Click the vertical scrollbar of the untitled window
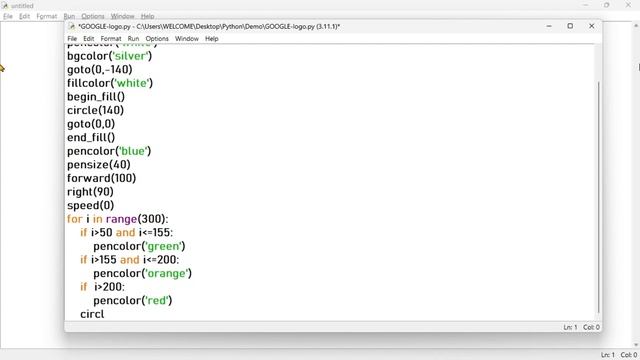Image resolution: width=640 pixels, height=360 pixels. pyautogui.click(x=637, y=185)
